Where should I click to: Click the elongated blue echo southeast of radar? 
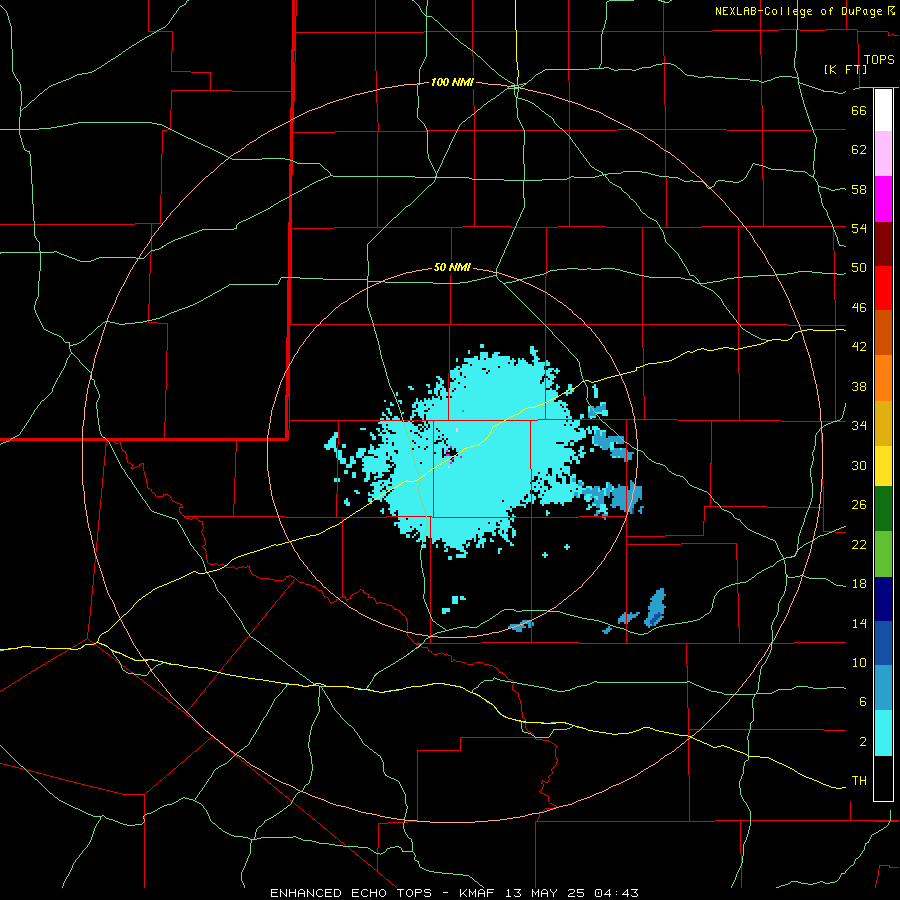[655, 607]
